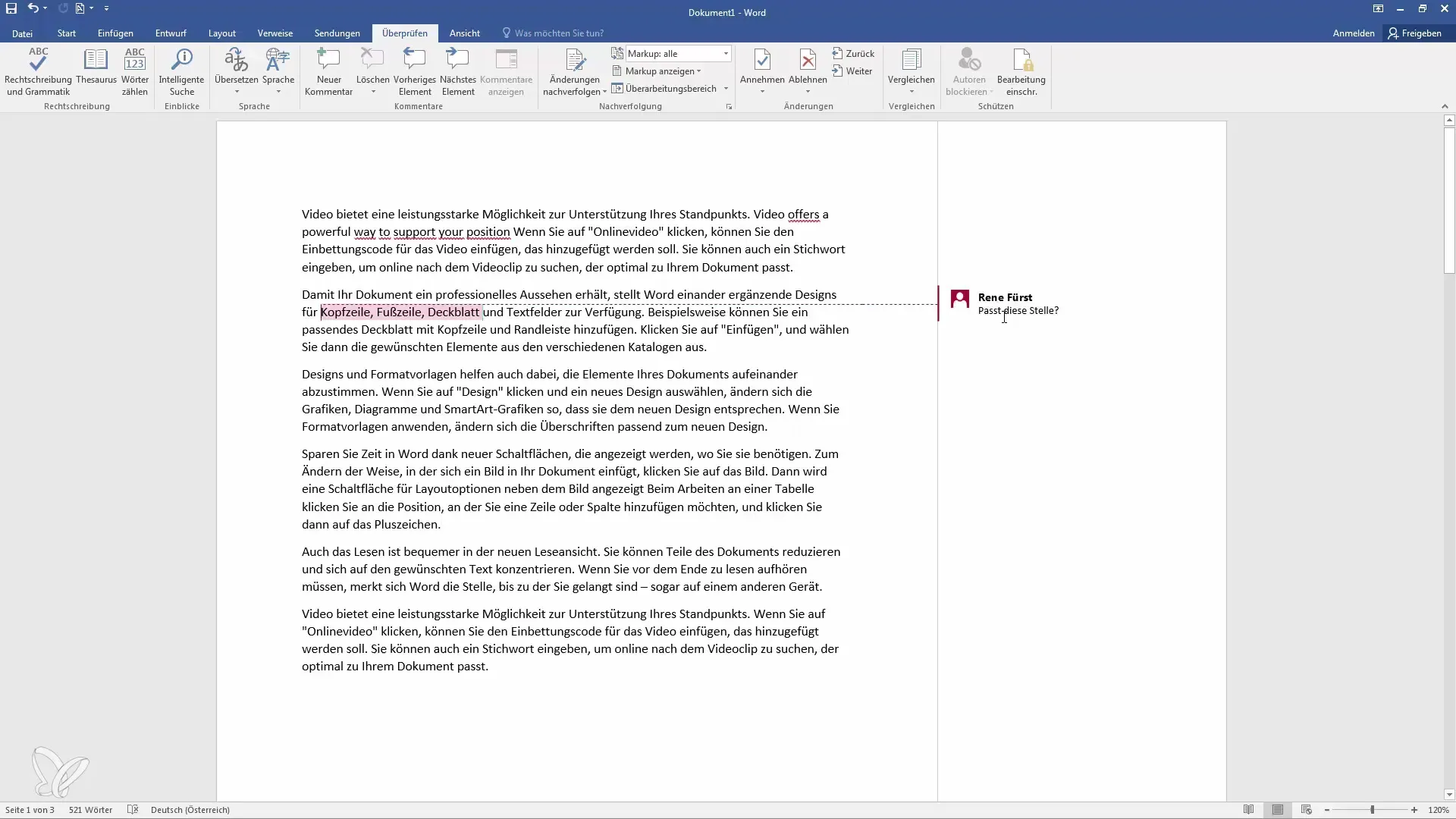Launch Intelligente Suche

coord(181,72)
